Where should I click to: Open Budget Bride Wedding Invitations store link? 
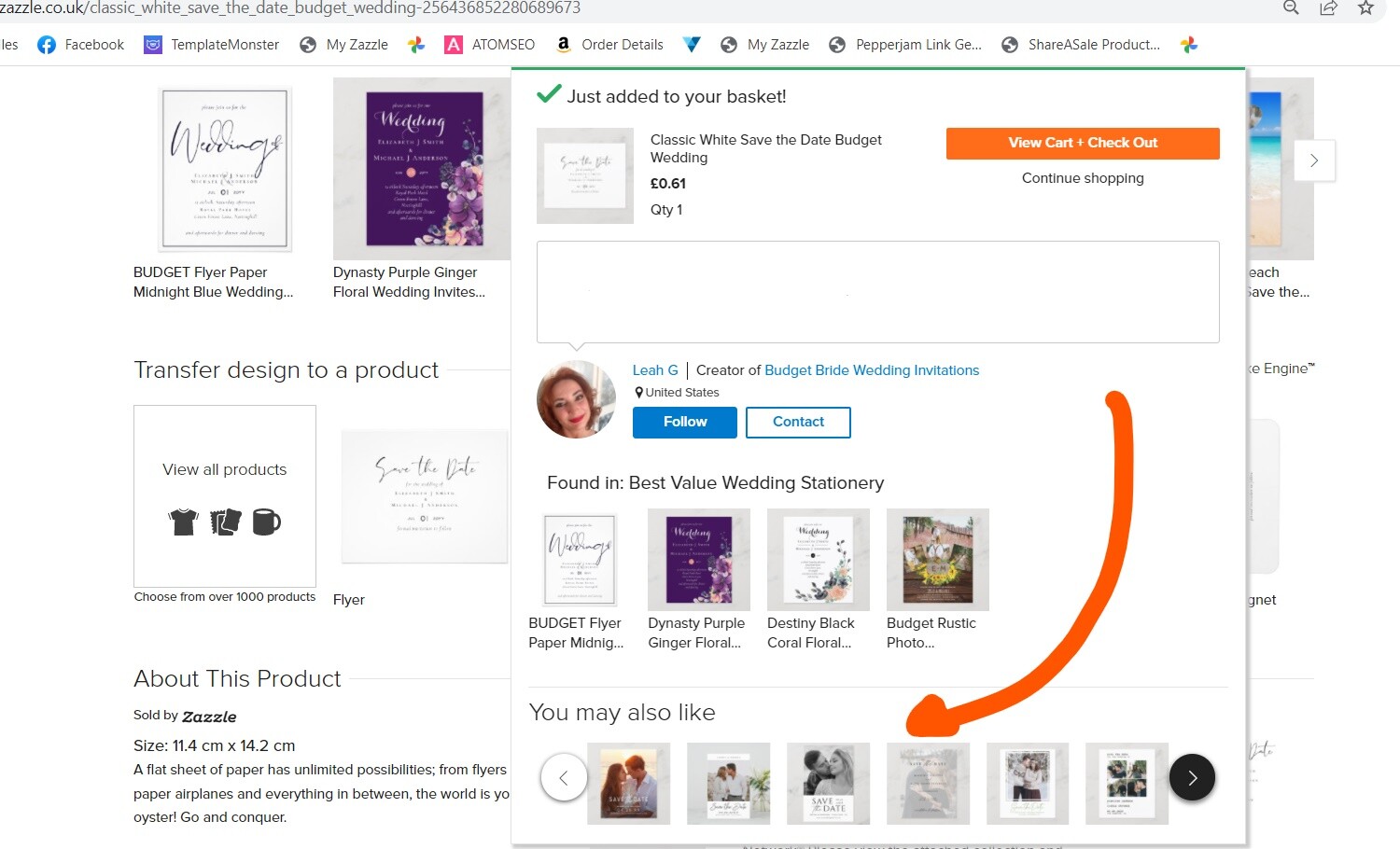coord(872,370)
